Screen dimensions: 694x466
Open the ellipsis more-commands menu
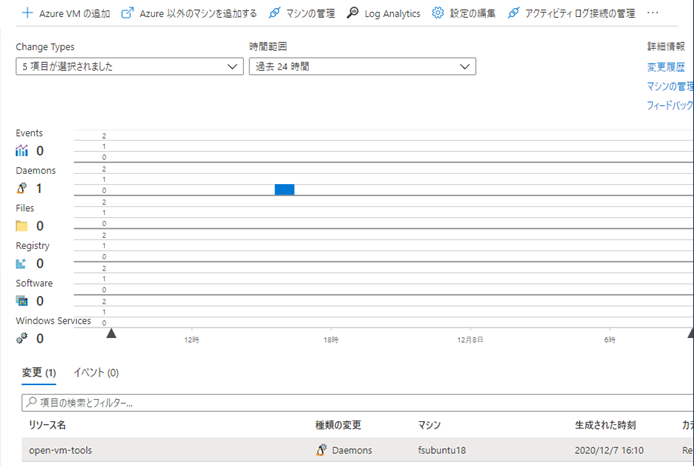pos(653,13)
